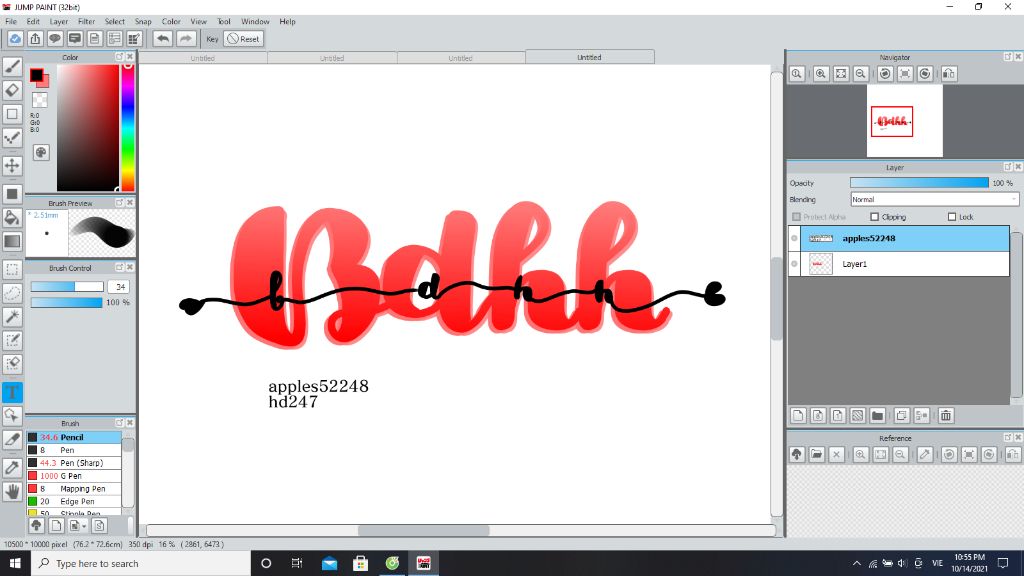Add a new layer folder
This screenshot has width=1024, height=576.
(878, 415)
